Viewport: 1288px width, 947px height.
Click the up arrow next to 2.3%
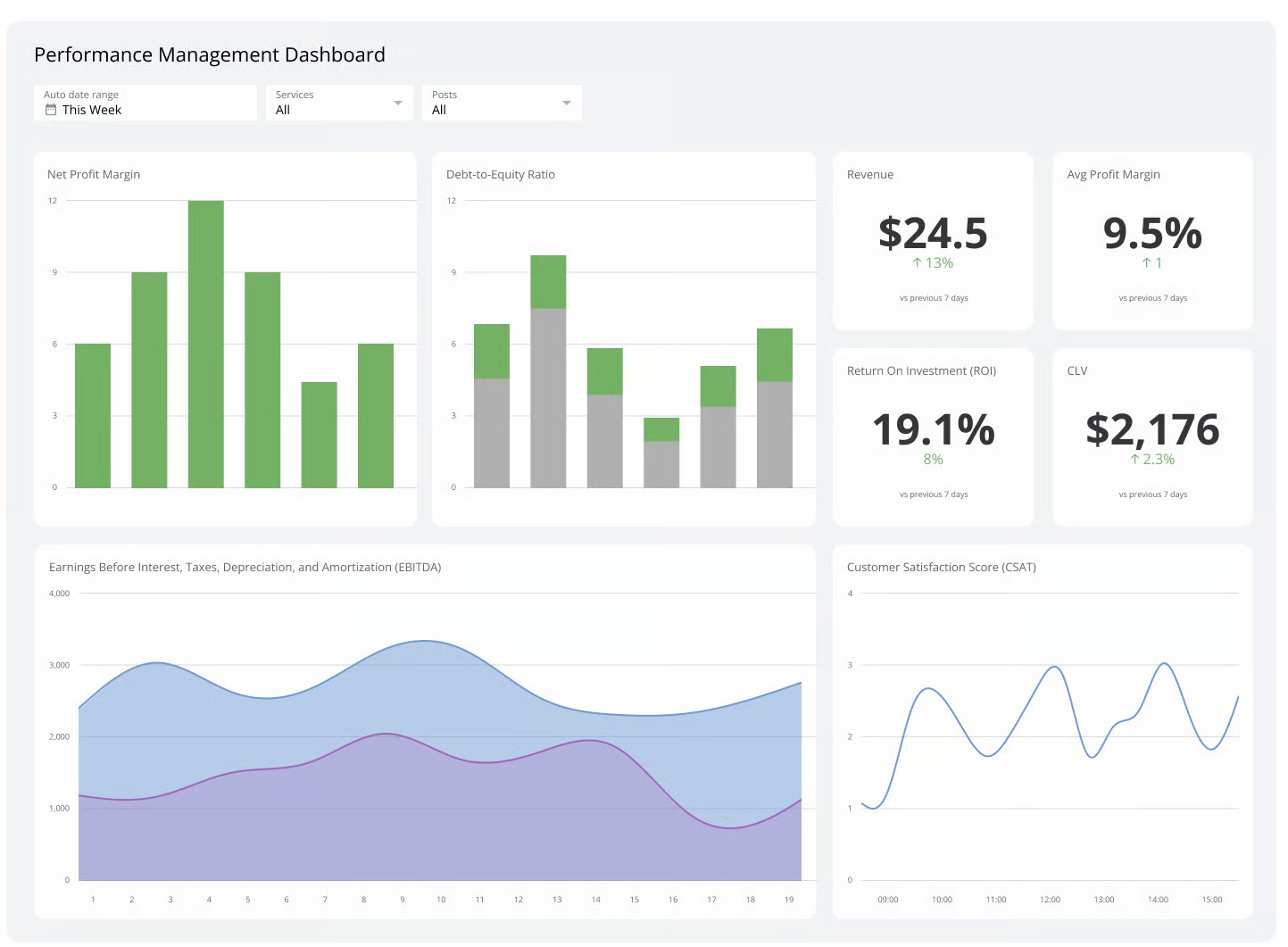[x=1134, y=459]
